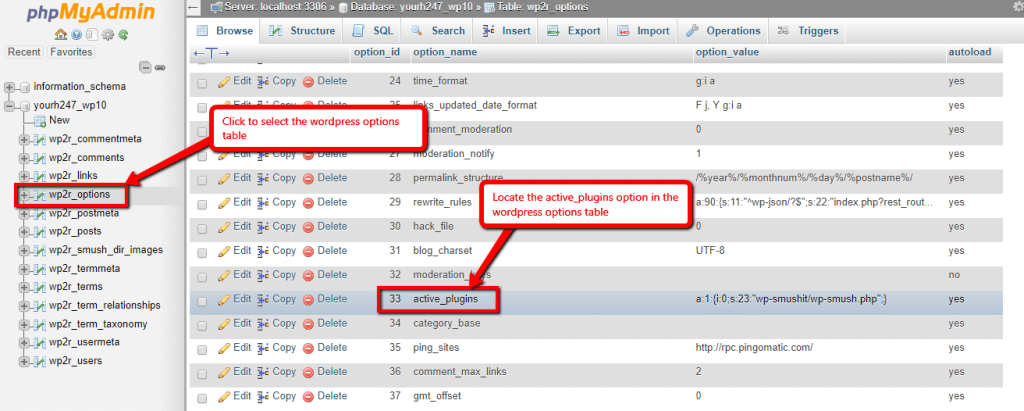Click red Delete icon for comment_max_links row
The image size is (1024, 411).
[x=309, y=372]
